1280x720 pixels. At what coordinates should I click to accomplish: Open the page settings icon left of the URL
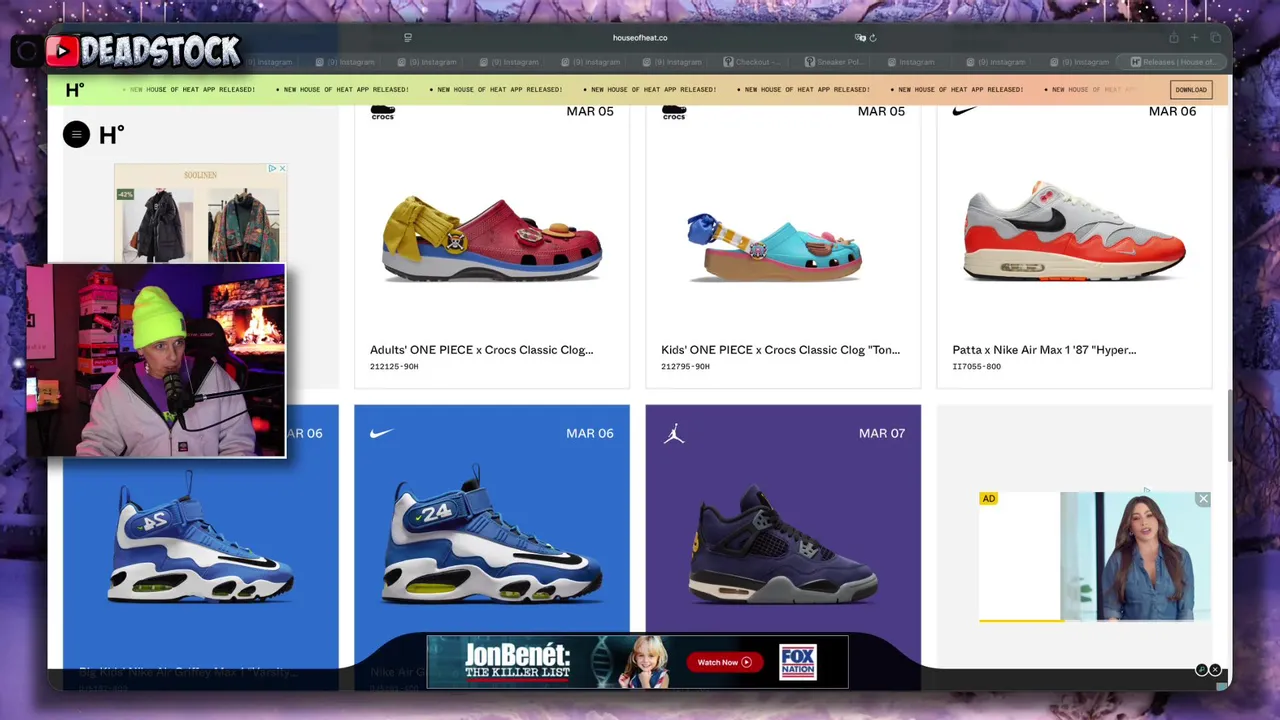pos(408,38)
